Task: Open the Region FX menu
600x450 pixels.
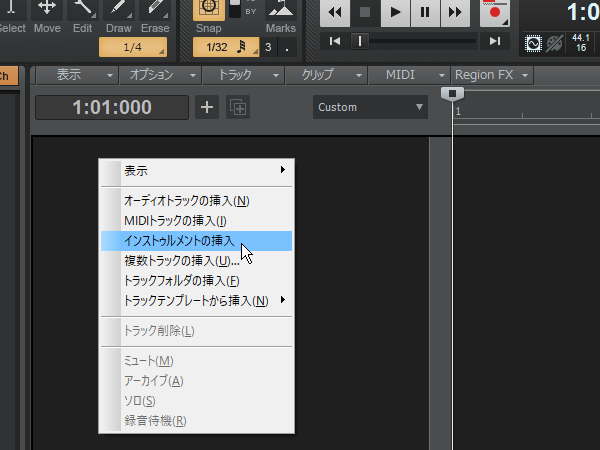Action: [x=492, y=75]
